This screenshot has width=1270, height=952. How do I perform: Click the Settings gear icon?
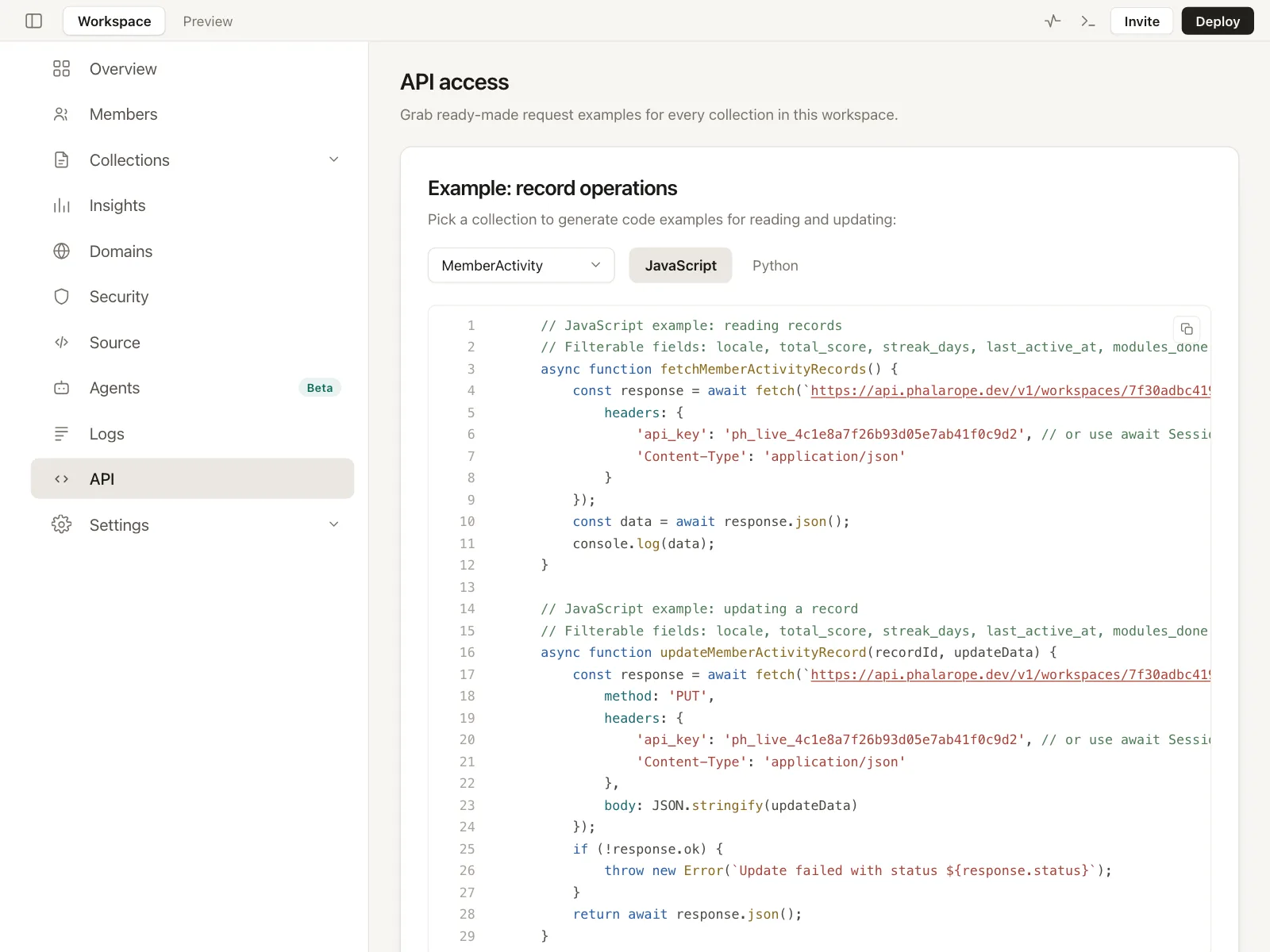[61, 524]
